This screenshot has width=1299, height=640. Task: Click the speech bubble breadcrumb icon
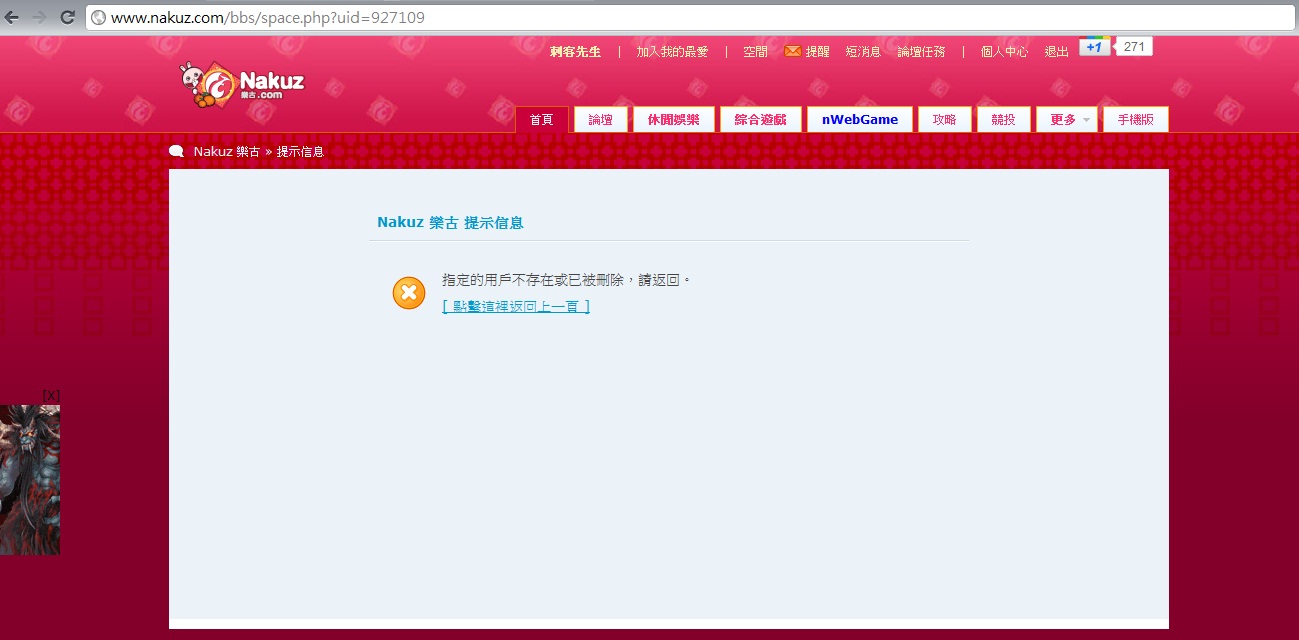click(x=176, y=152)
